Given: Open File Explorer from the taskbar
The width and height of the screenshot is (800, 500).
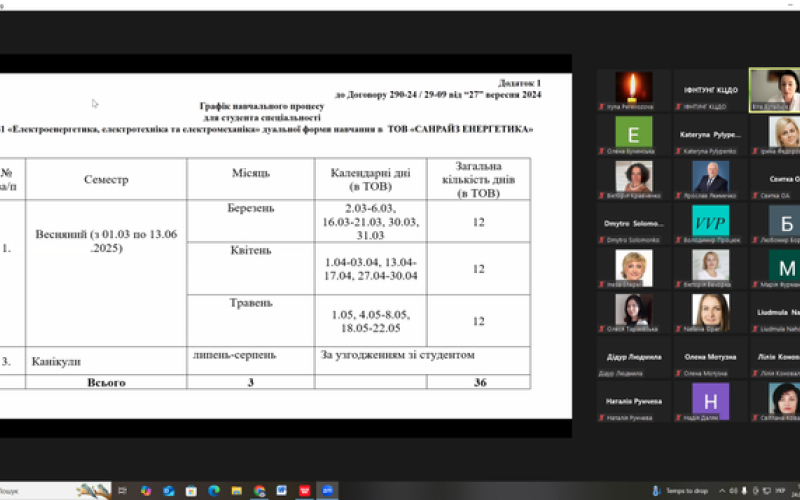Looking at the screenshot, I should click(237, 491).
